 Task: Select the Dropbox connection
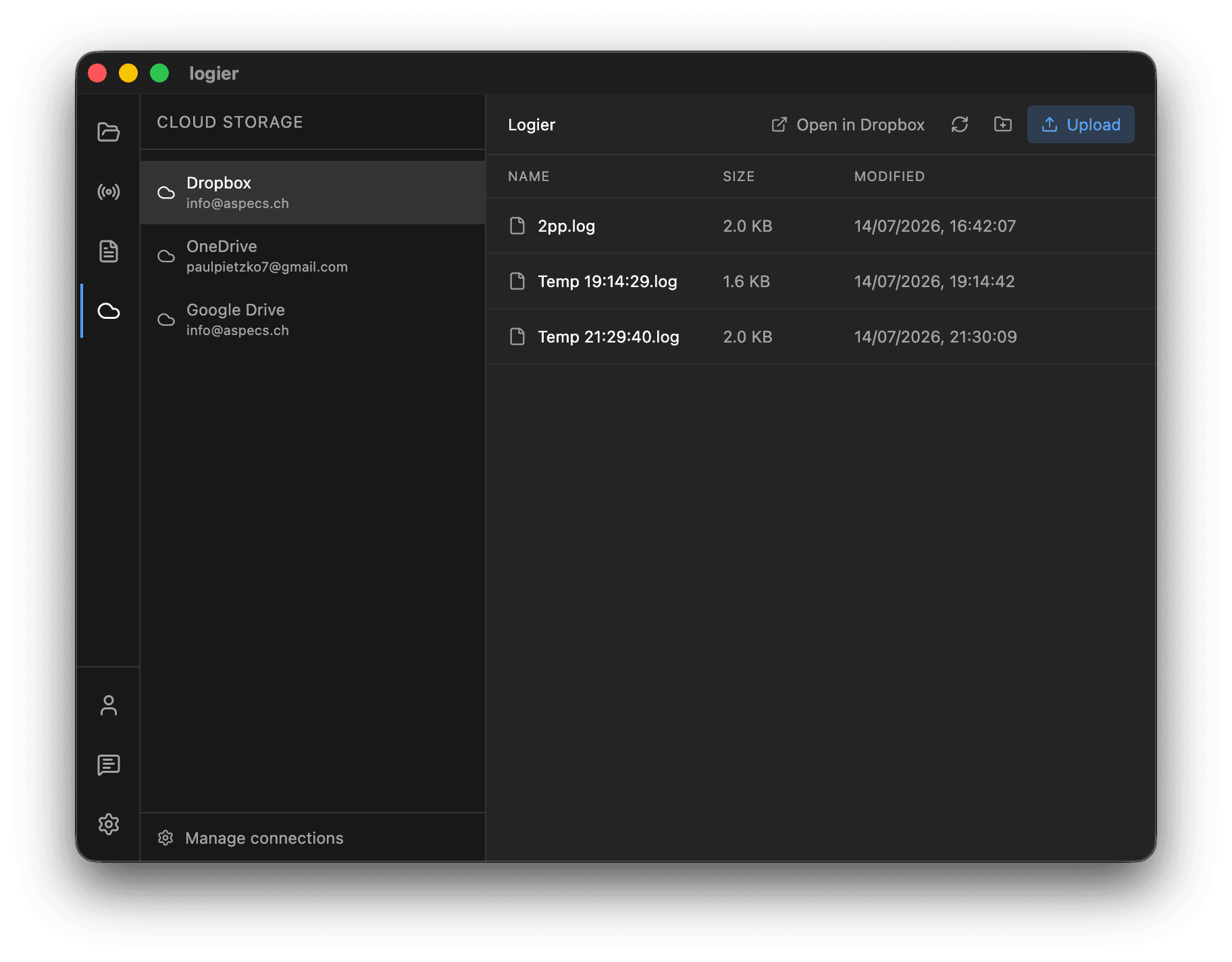[313, 193]
